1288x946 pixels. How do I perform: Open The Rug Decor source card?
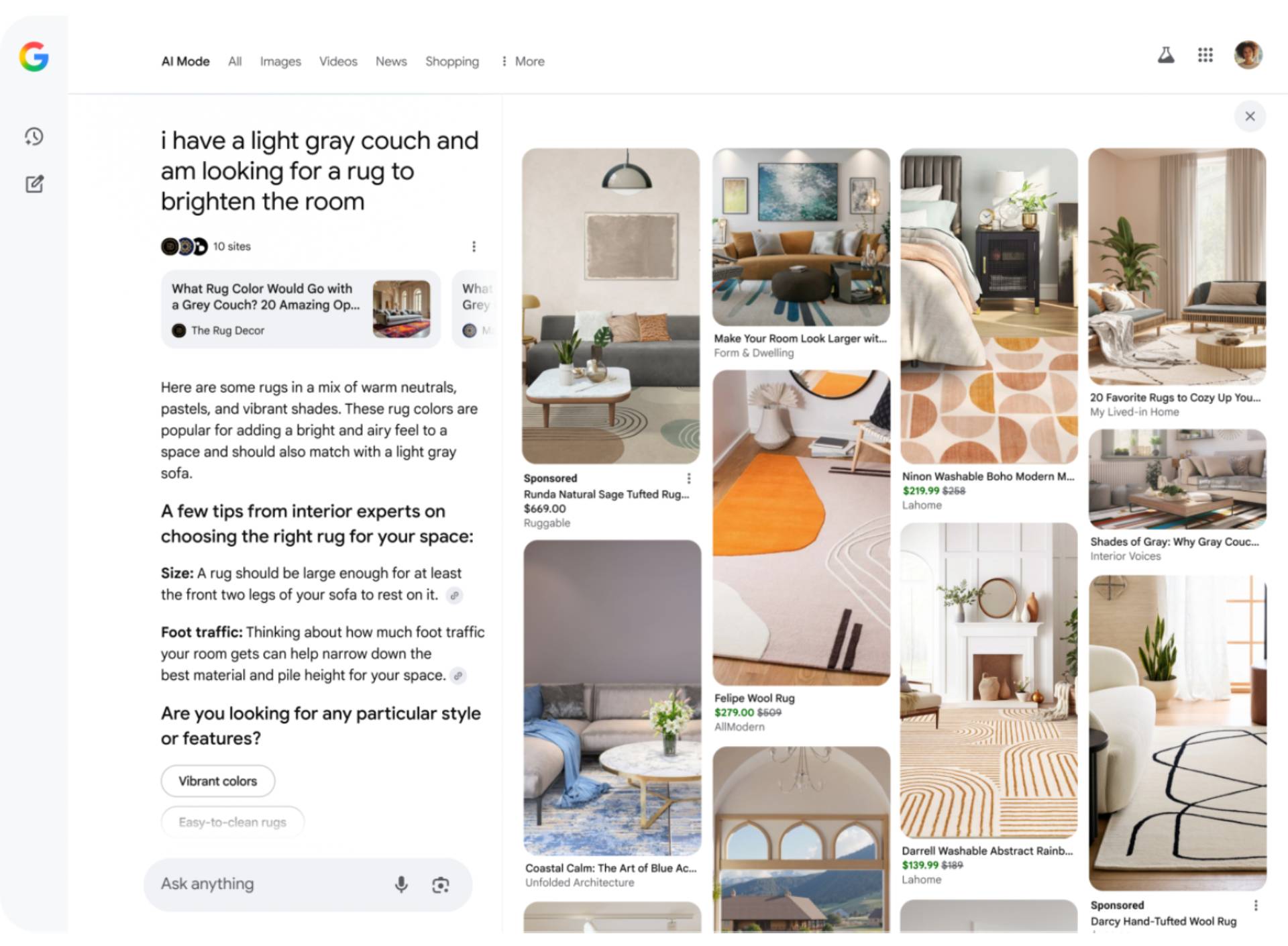coord(301,309)
